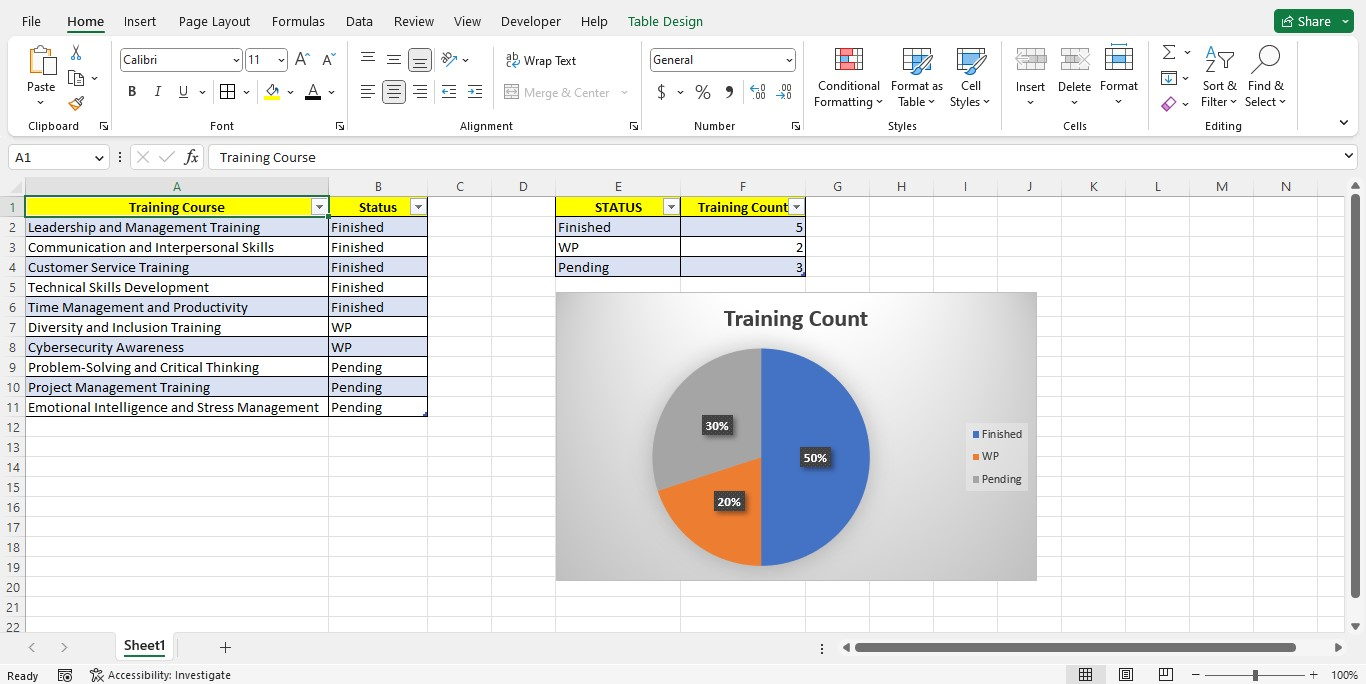
Task: Expand the font size dropdown
Action: click(281, 59)
